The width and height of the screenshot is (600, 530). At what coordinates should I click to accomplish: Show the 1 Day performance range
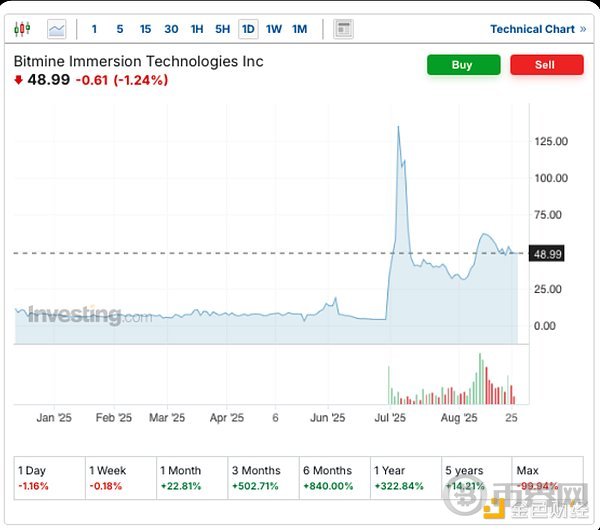pyautogui.click(x=50, y=478)
